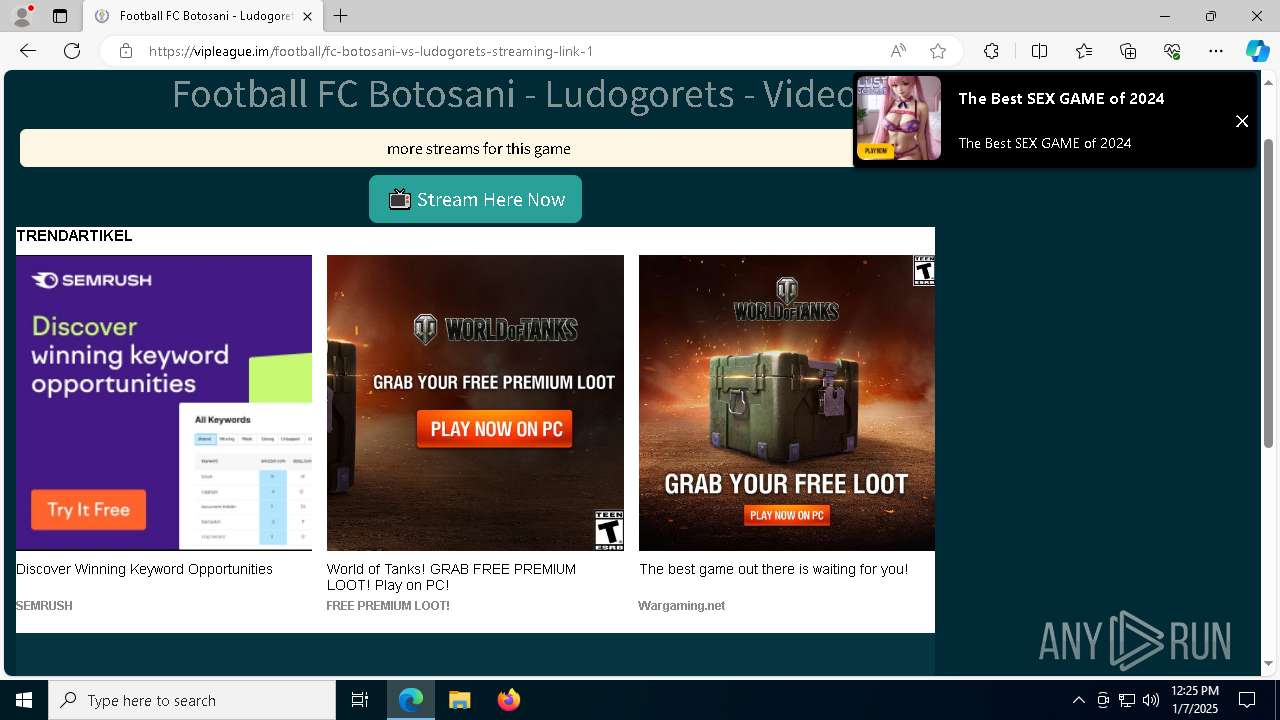1280x720 pixels.
Task: Close the Football FC Botosani tab
Action: point(307,16)
